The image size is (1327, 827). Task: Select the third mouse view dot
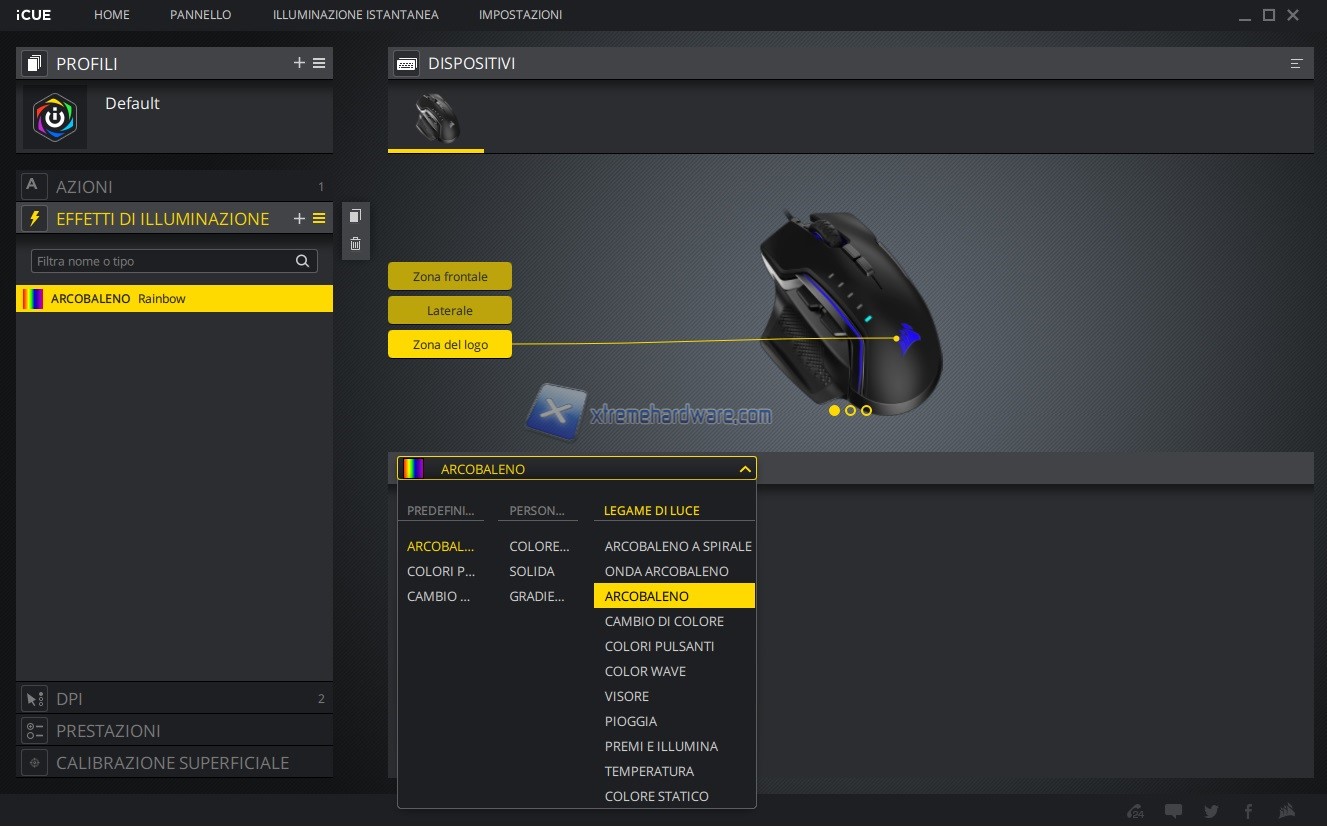click(x=866, y=410)
